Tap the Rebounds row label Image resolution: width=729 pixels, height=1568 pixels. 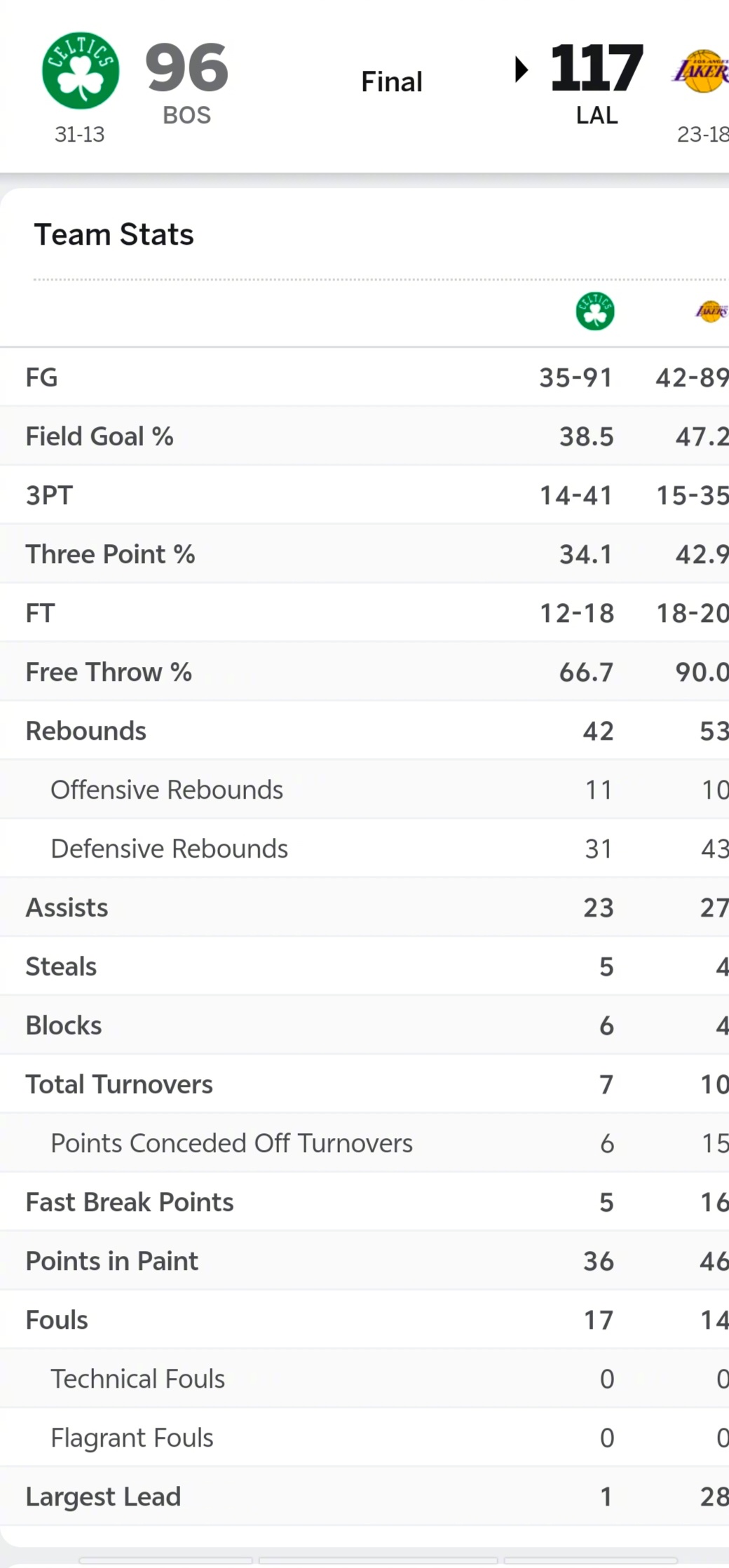86,731
